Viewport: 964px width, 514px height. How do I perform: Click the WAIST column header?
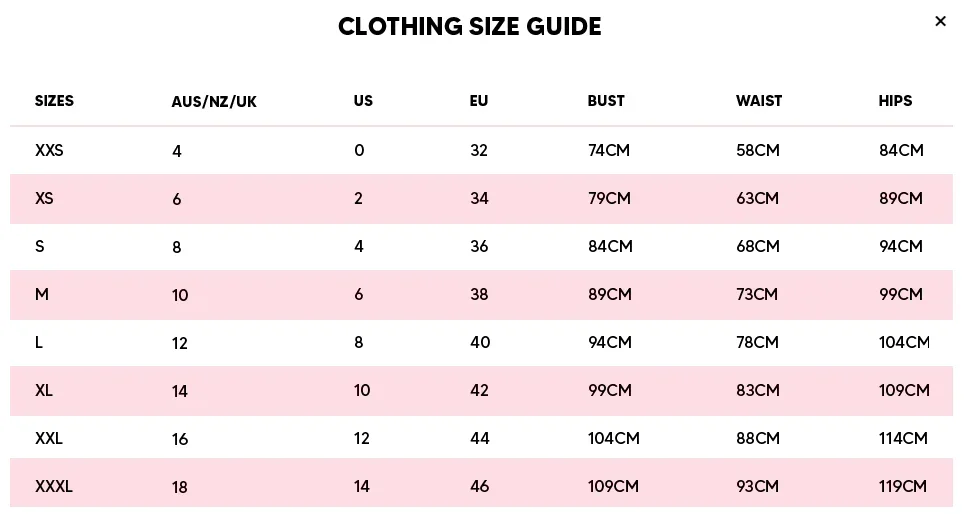pyautogui.click(x=759, y=101)
